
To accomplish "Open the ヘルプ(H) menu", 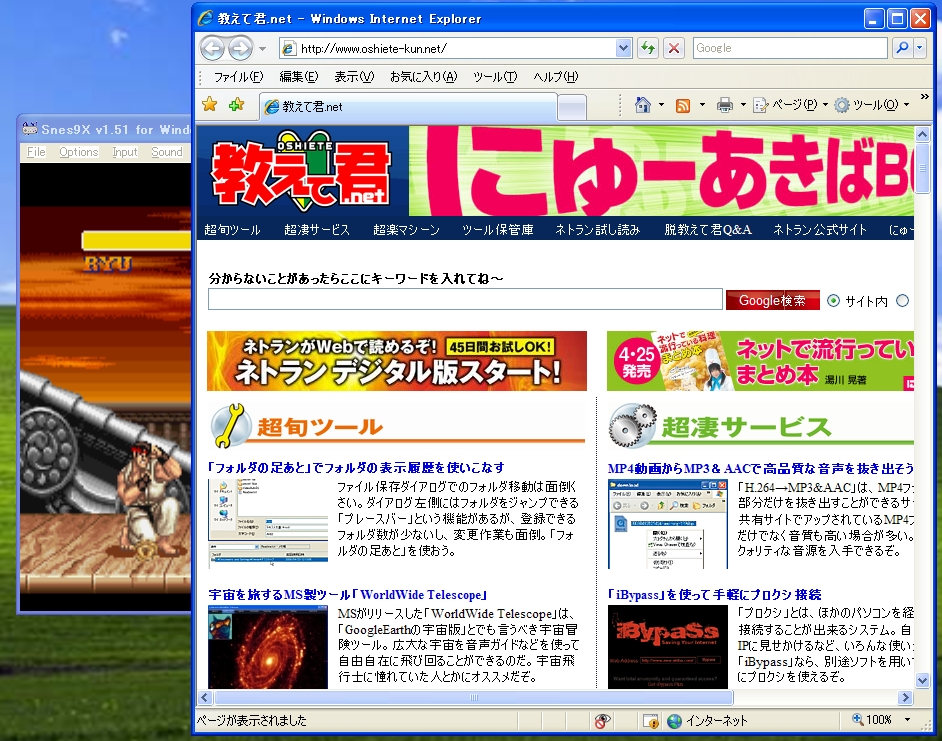I will [x=556, y=77].
